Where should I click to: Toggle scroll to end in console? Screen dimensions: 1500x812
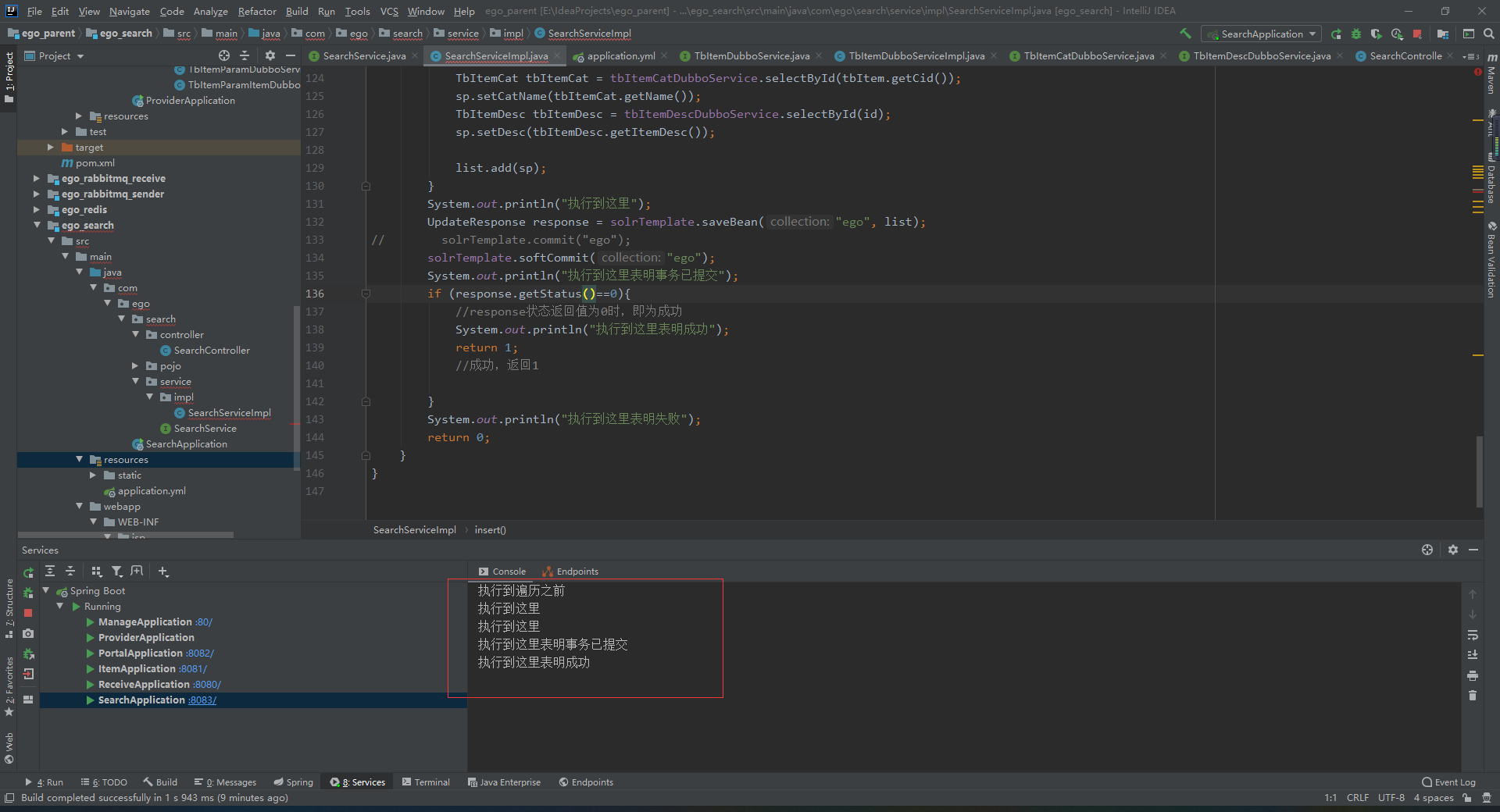point(1473,655)
